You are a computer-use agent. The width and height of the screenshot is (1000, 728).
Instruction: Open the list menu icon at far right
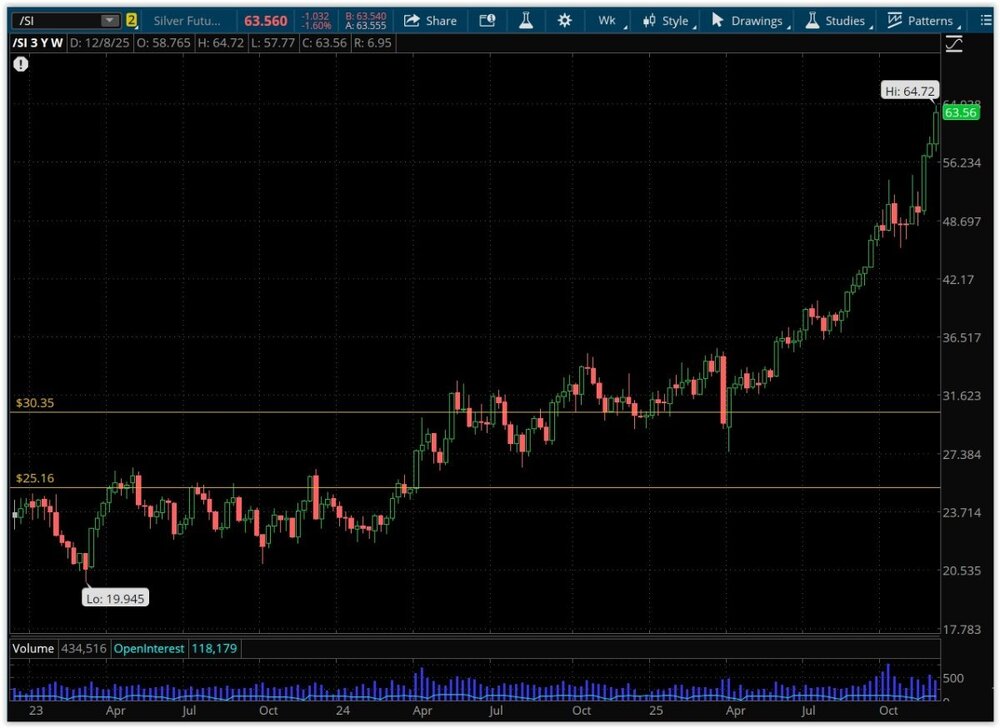[985, 21]
